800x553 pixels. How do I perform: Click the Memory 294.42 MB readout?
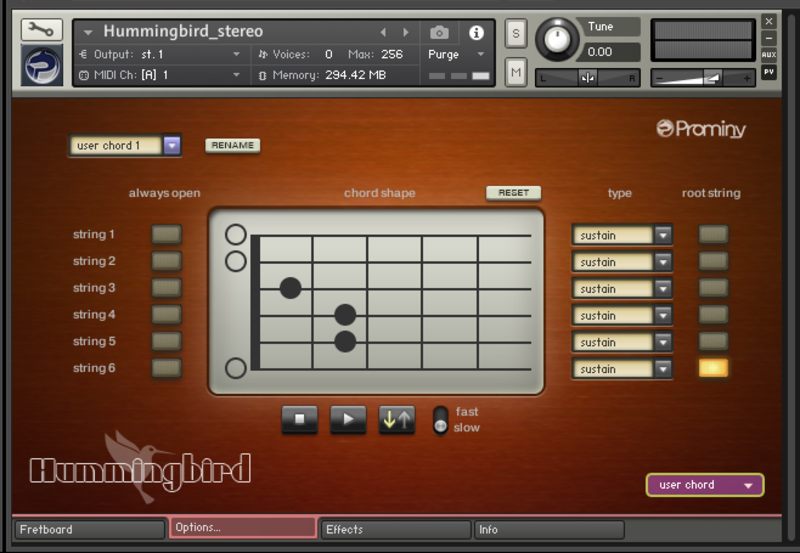[355, 75]
